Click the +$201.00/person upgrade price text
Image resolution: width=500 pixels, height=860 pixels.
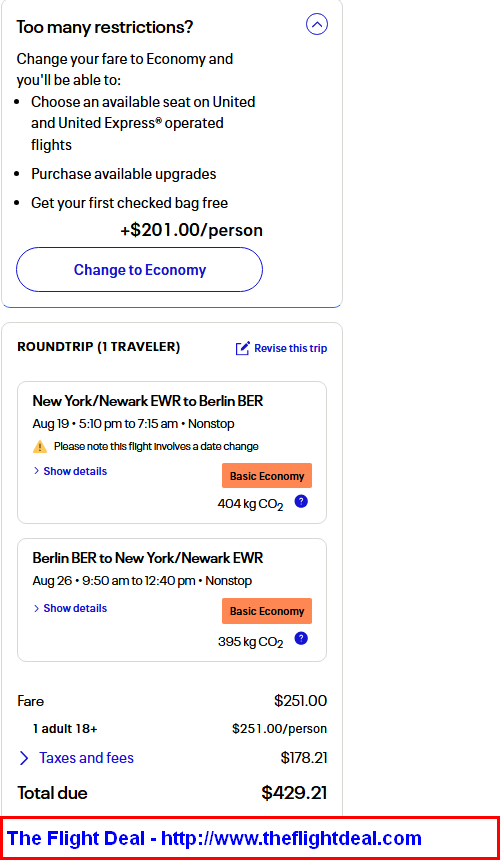point(191,230)
